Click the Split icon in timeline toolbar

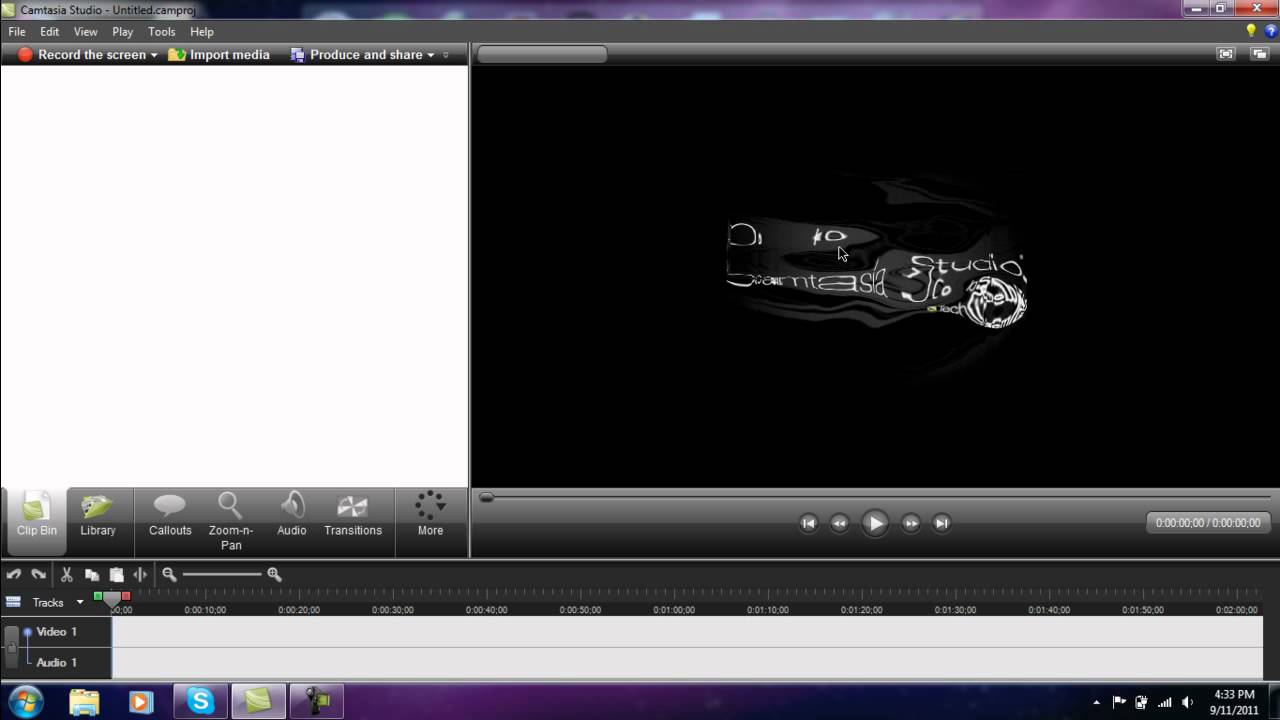pyautogui.click(x=140, y=574)
